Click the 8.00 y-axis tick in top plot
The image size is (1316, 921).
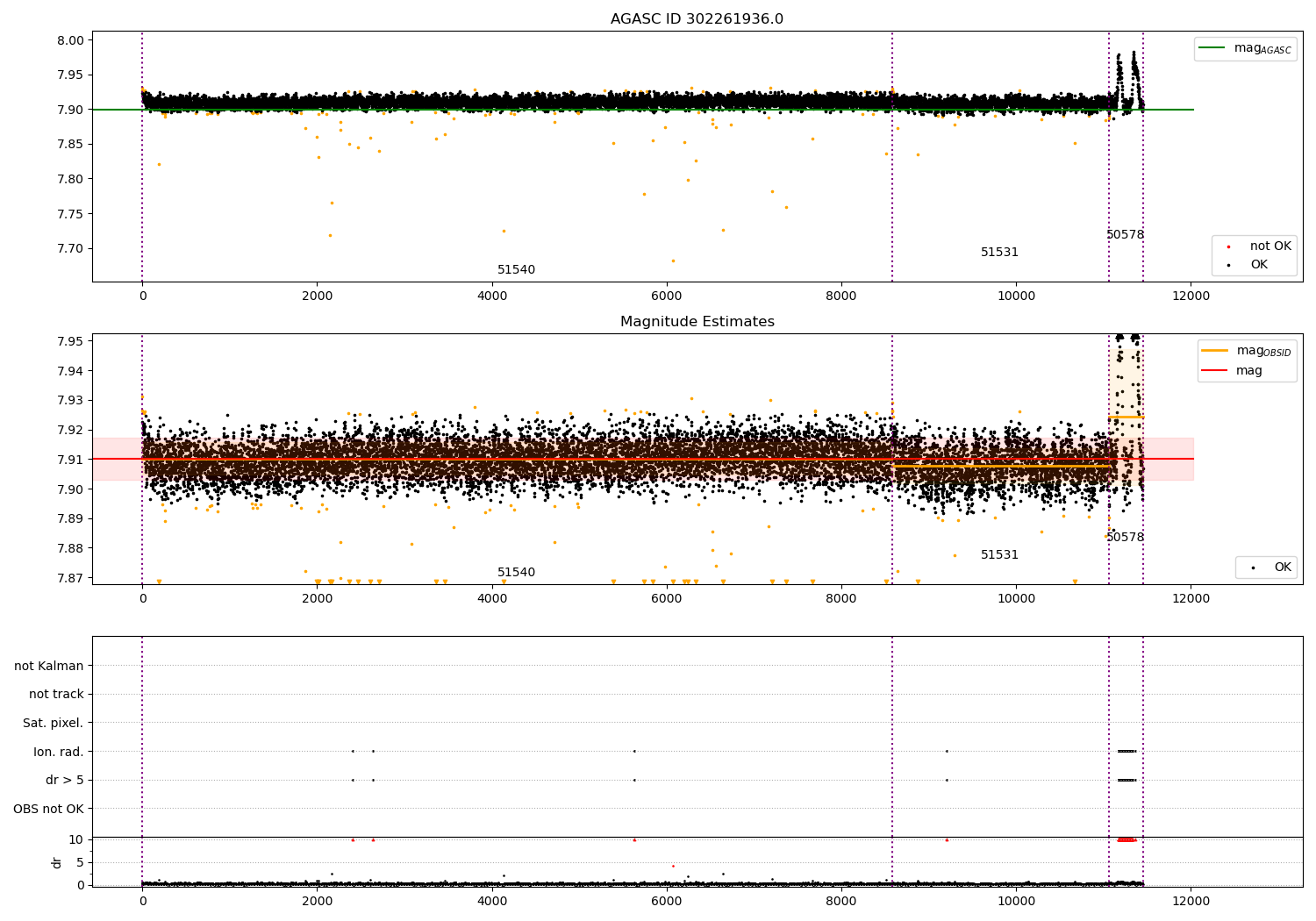pos(71,40)
